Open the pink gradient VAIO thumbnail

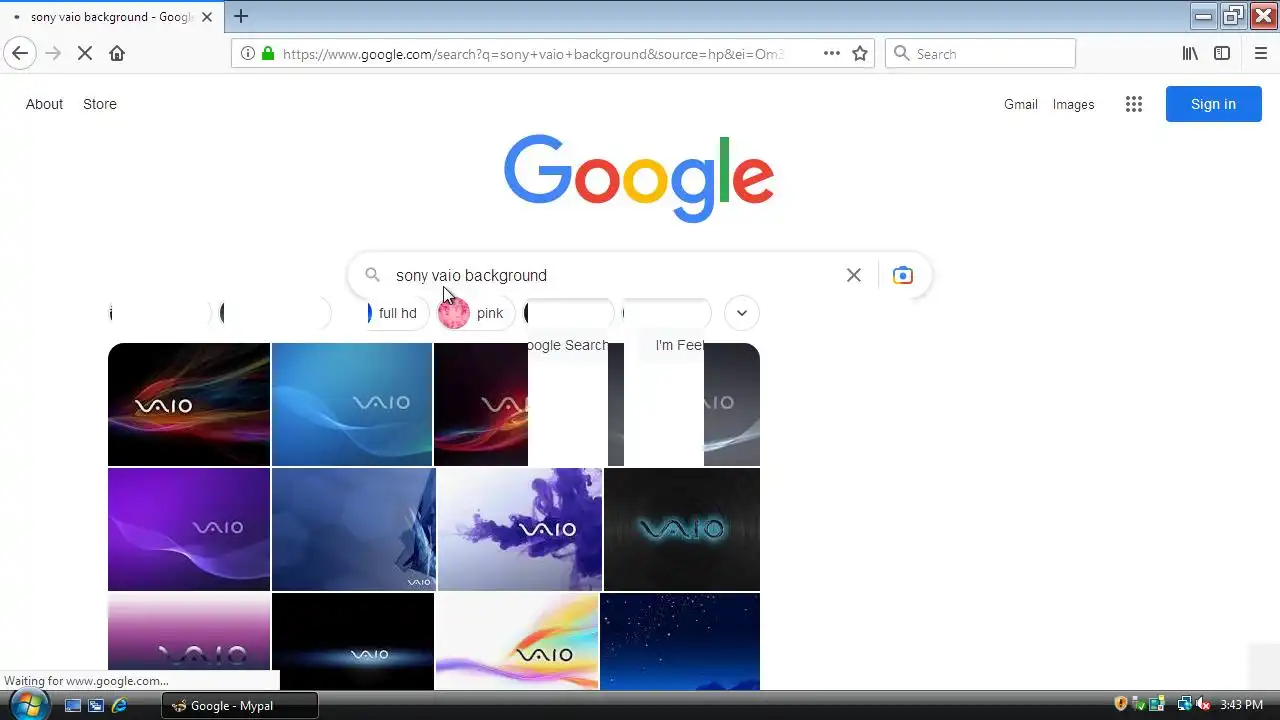click(189, 641)
